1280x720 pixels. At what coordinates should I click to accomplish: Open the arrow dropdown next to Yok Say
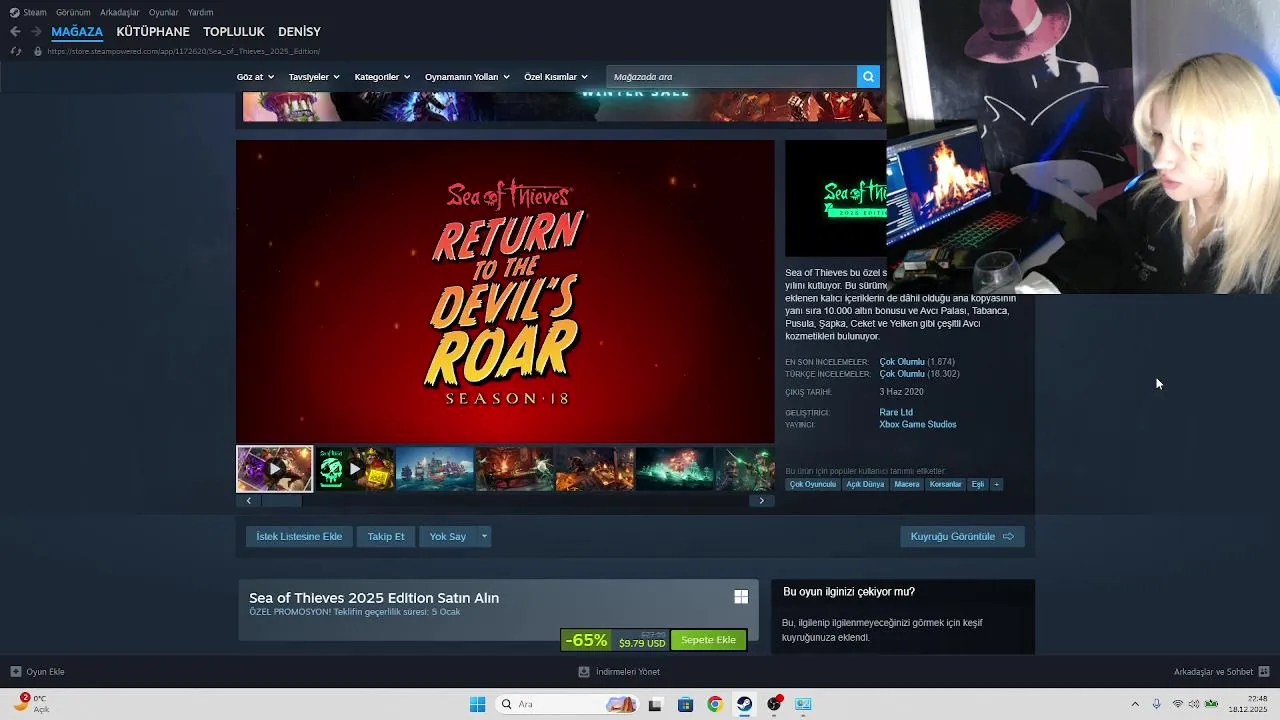click(x=484, y=536)
